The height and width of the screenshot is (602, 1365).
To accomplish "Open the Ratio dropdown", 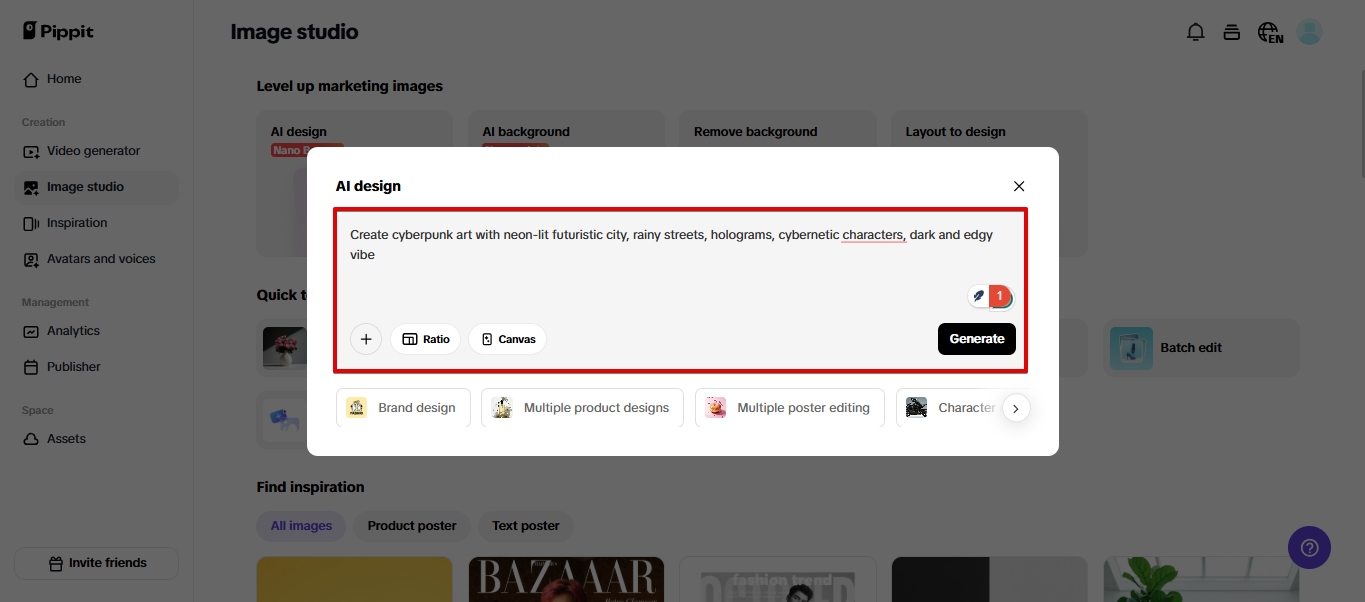I will click(x=426, y=339).
